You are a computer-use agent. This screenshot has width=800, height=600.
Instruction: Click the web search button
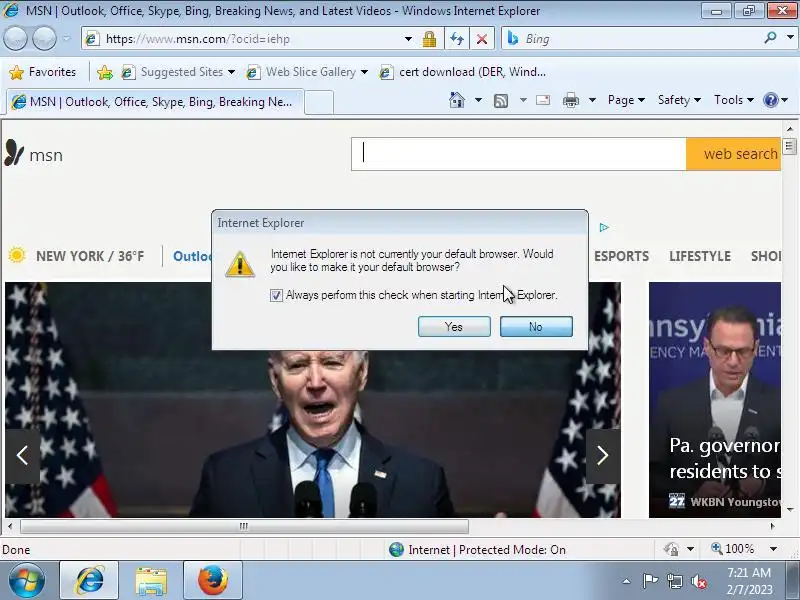click(734, 154)
